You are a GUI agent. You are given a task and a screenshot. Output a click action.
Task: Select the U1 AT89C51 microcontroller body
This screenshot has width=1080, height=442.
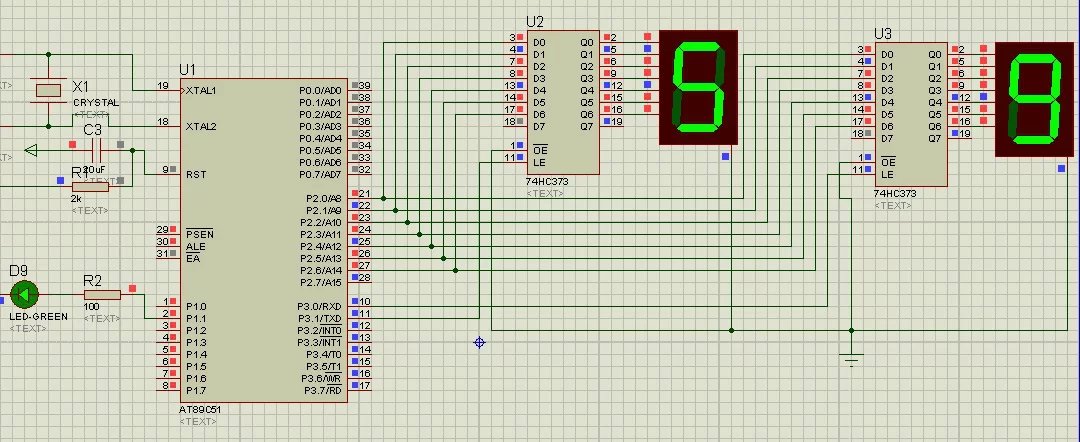point(264,240)
